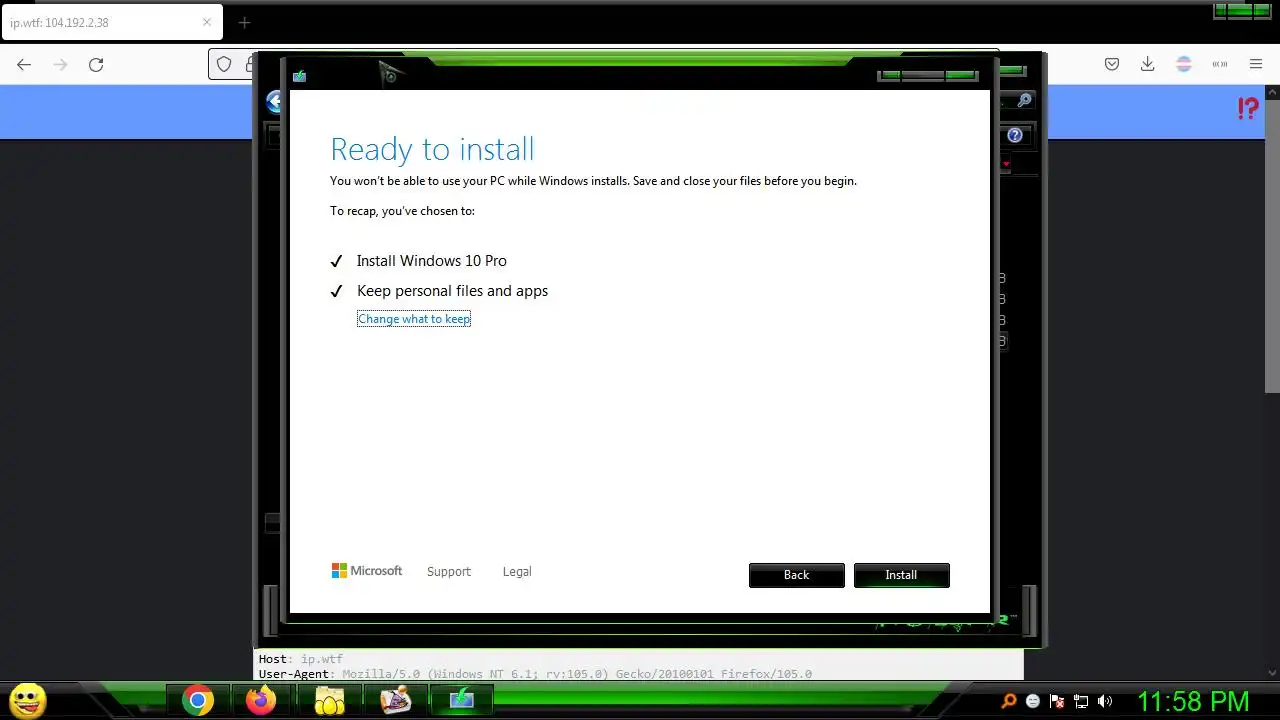Image resolution: width=1280 pixels, height=720 pixels.
Task: Open the network tray icon
Action: 1081,701
